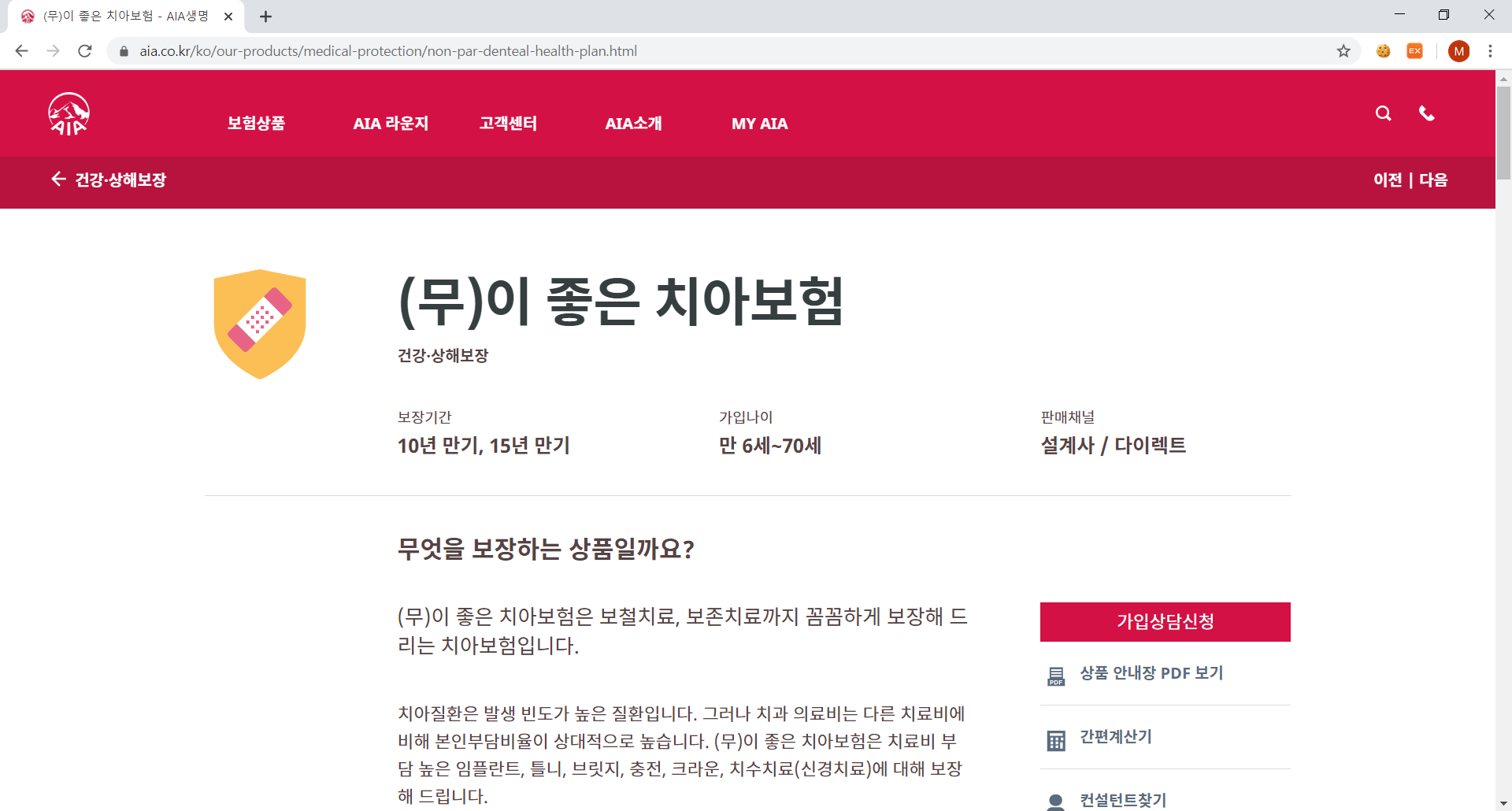Click the 가입상담신청 button
This screenshot has width=1512, height=811.
pos(1165,622)
